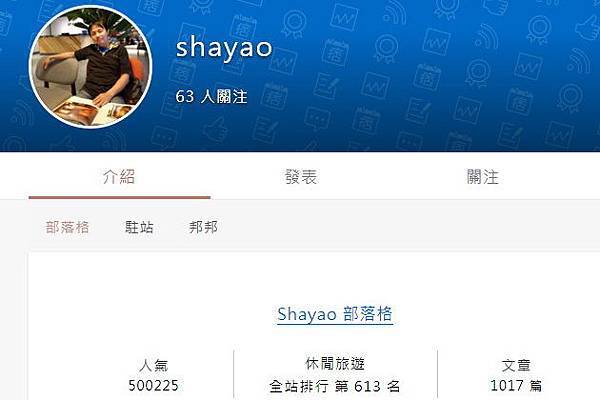Select the 部落格 sub-tab

tap(67, 227)
